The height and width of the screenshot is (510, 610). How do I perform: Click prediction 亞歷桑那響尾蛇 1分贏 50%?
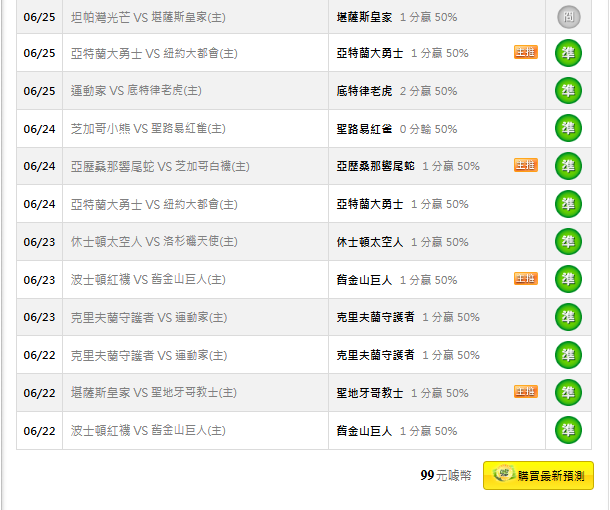point(408,166)
